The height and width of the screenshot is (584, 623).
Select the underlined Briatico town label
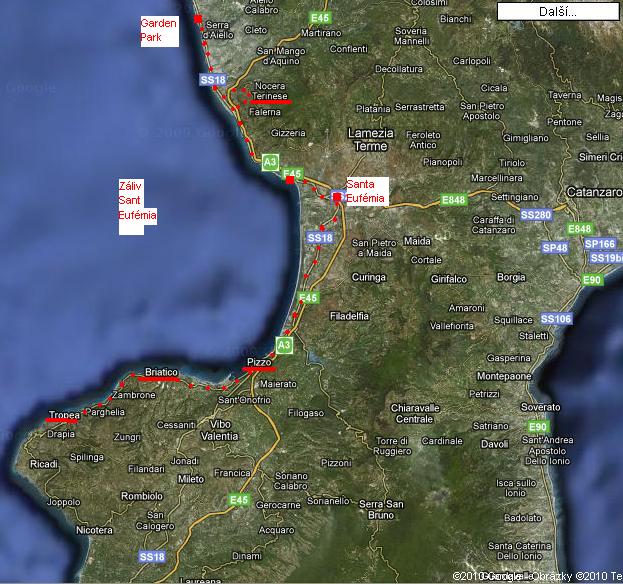pyautogui.click(x=160, y=371)
